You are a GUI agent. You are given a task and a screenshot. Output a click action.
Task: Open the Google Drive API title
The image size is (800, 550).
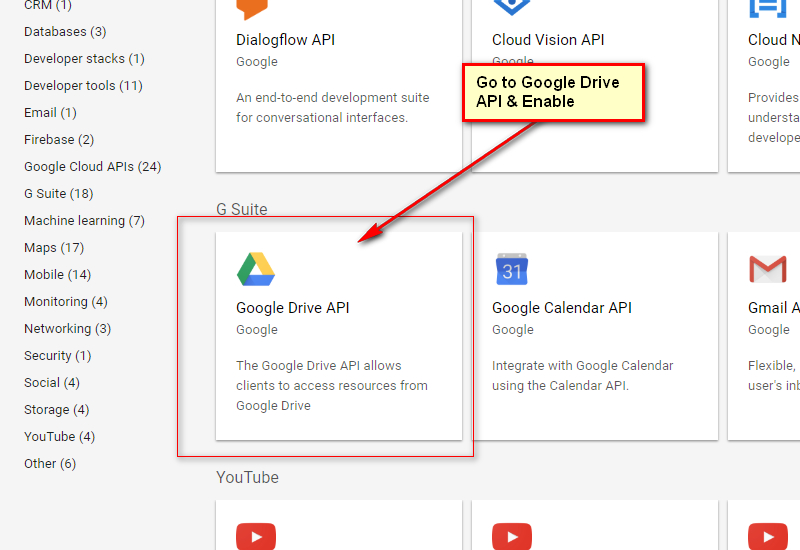tap(293, 308)
